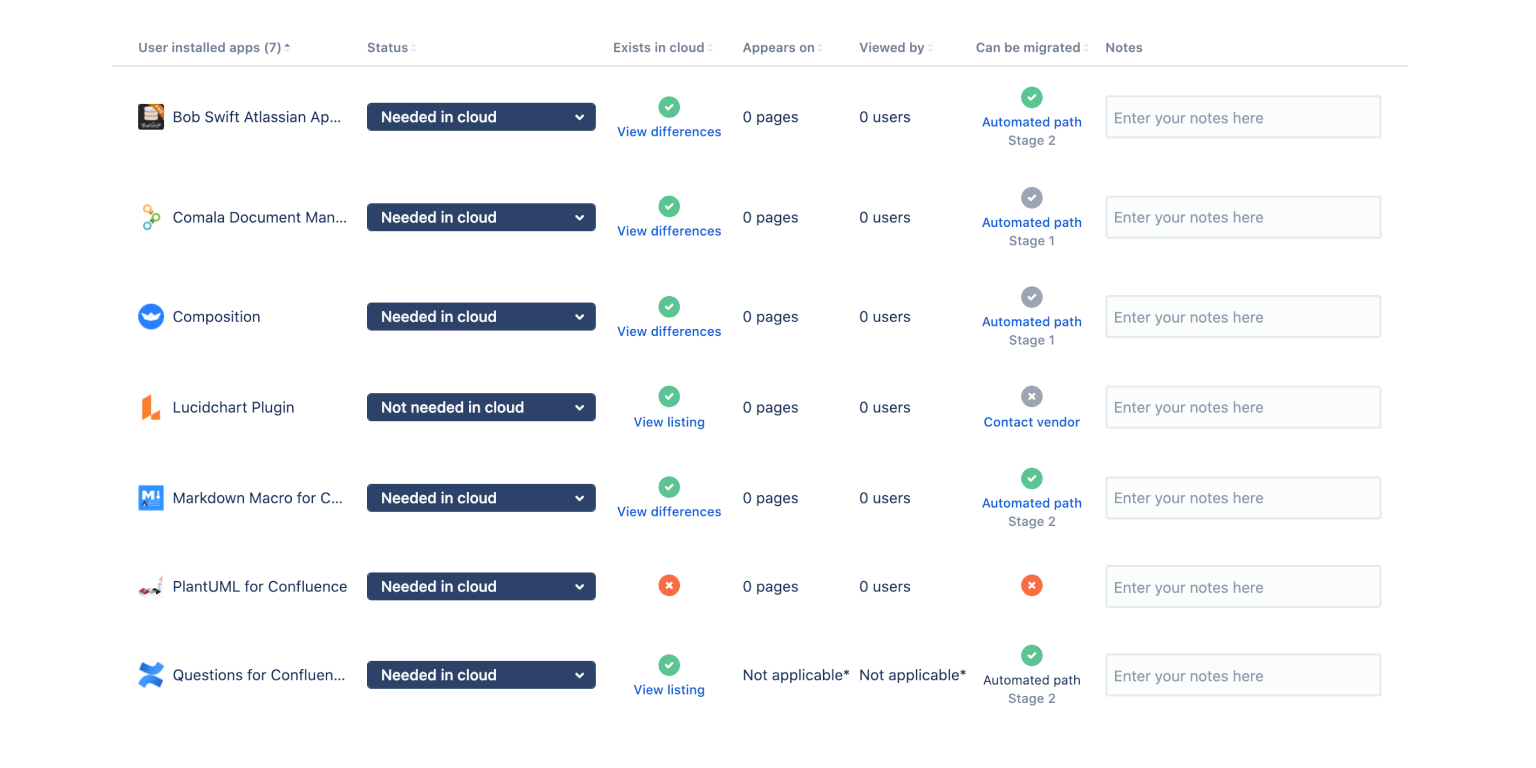
Task: Expand the Status dropdown for Questions for Confluence
Action: 481,675
